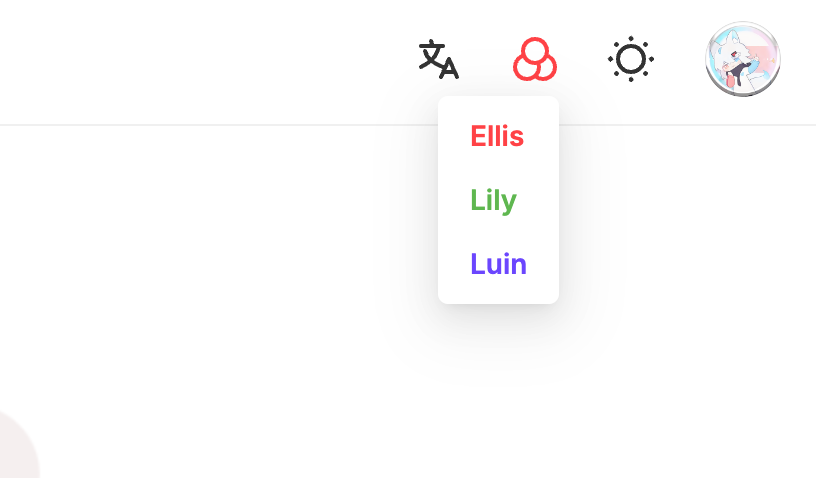Screen dimensions: 816x478
Task: Apply the green Lily color scheme
Action: pos(493,200)
